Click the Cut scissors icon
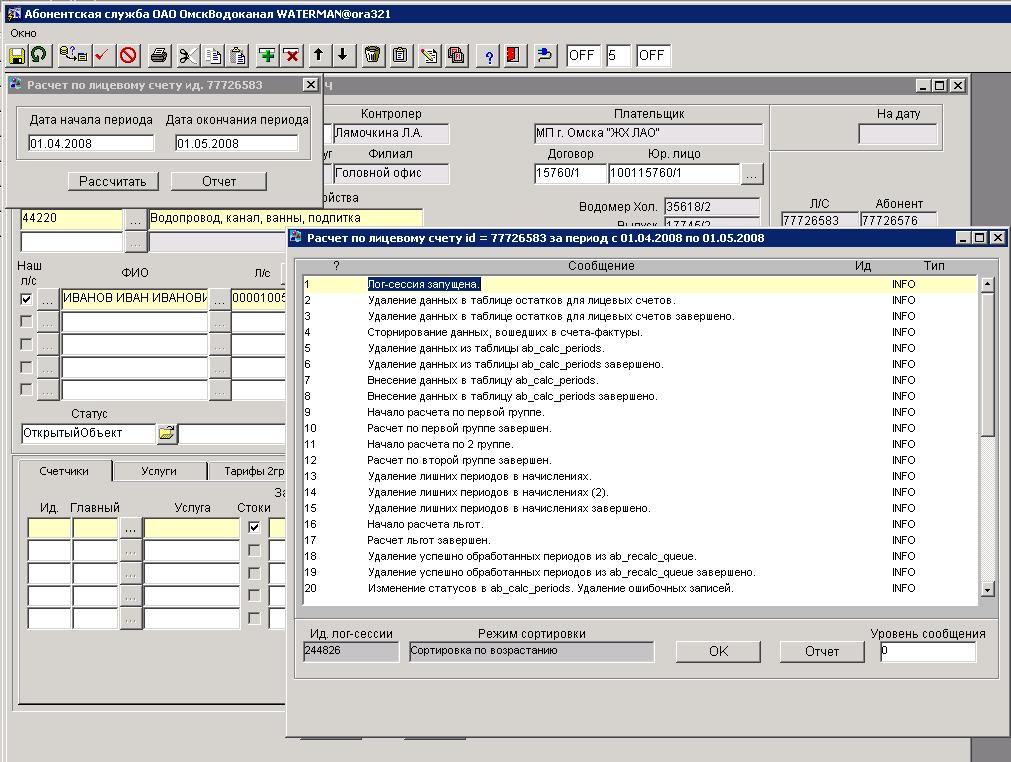 [x=186, y=55]
